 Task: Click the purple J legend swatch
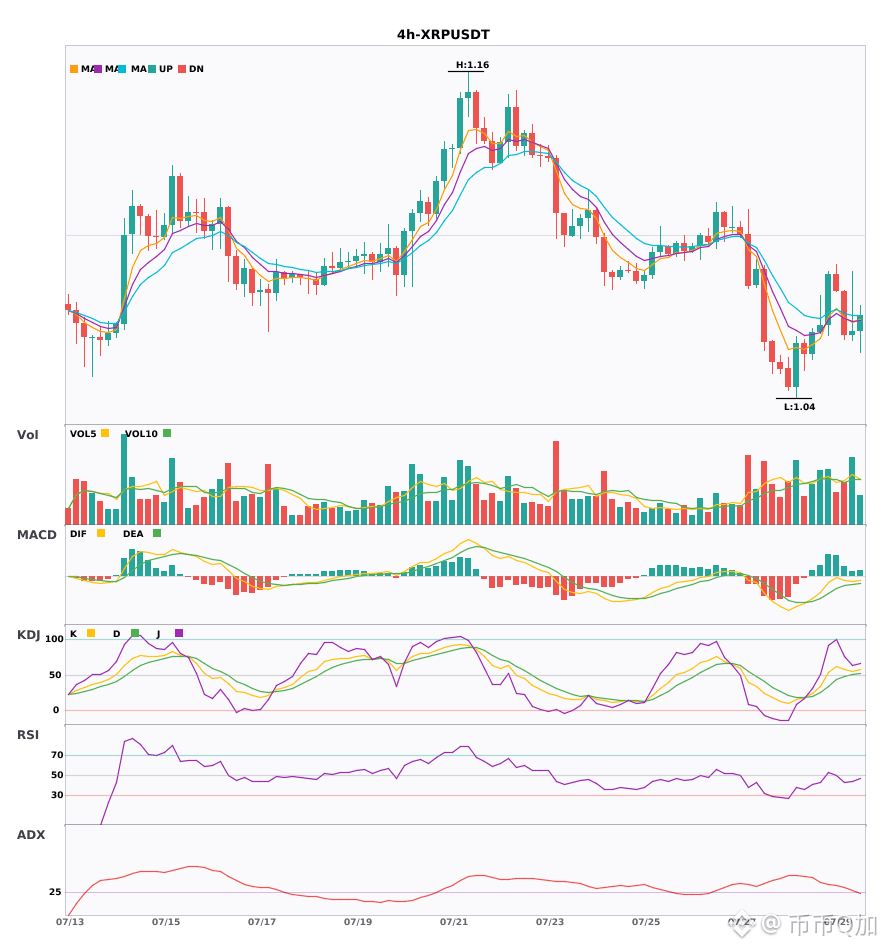179,633
